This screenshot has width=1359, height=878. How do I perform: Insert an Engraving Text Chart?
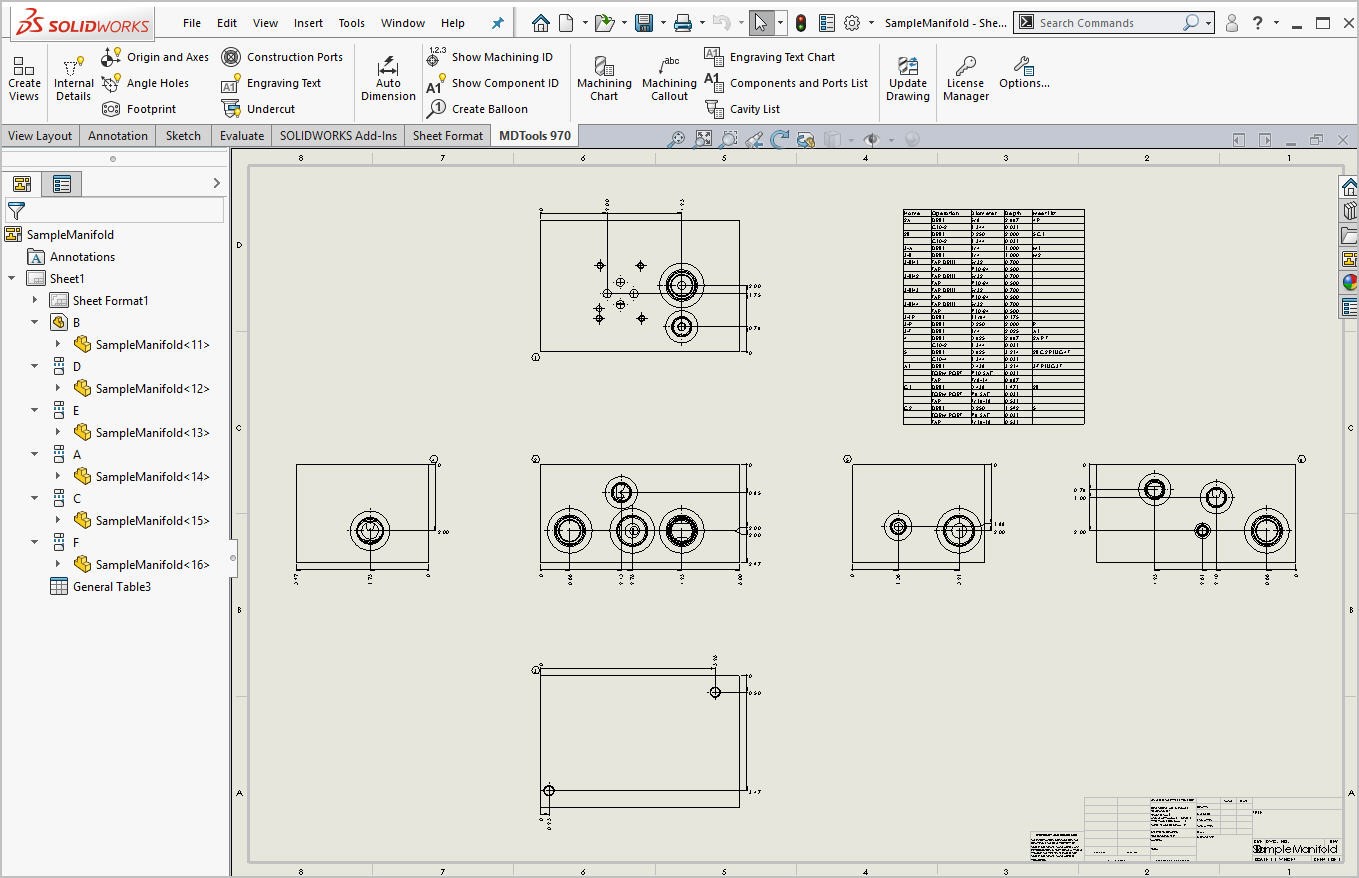tap(770, 57)
